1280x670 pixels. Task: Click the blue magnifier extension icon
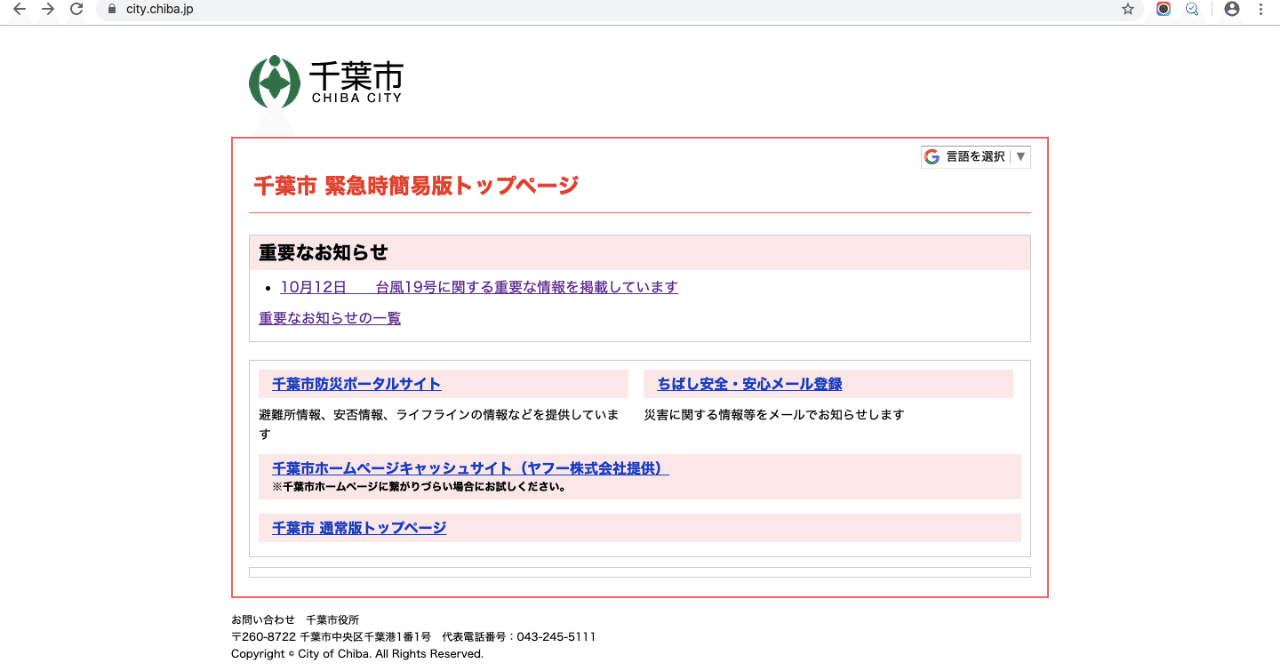tap(1192, 9)
